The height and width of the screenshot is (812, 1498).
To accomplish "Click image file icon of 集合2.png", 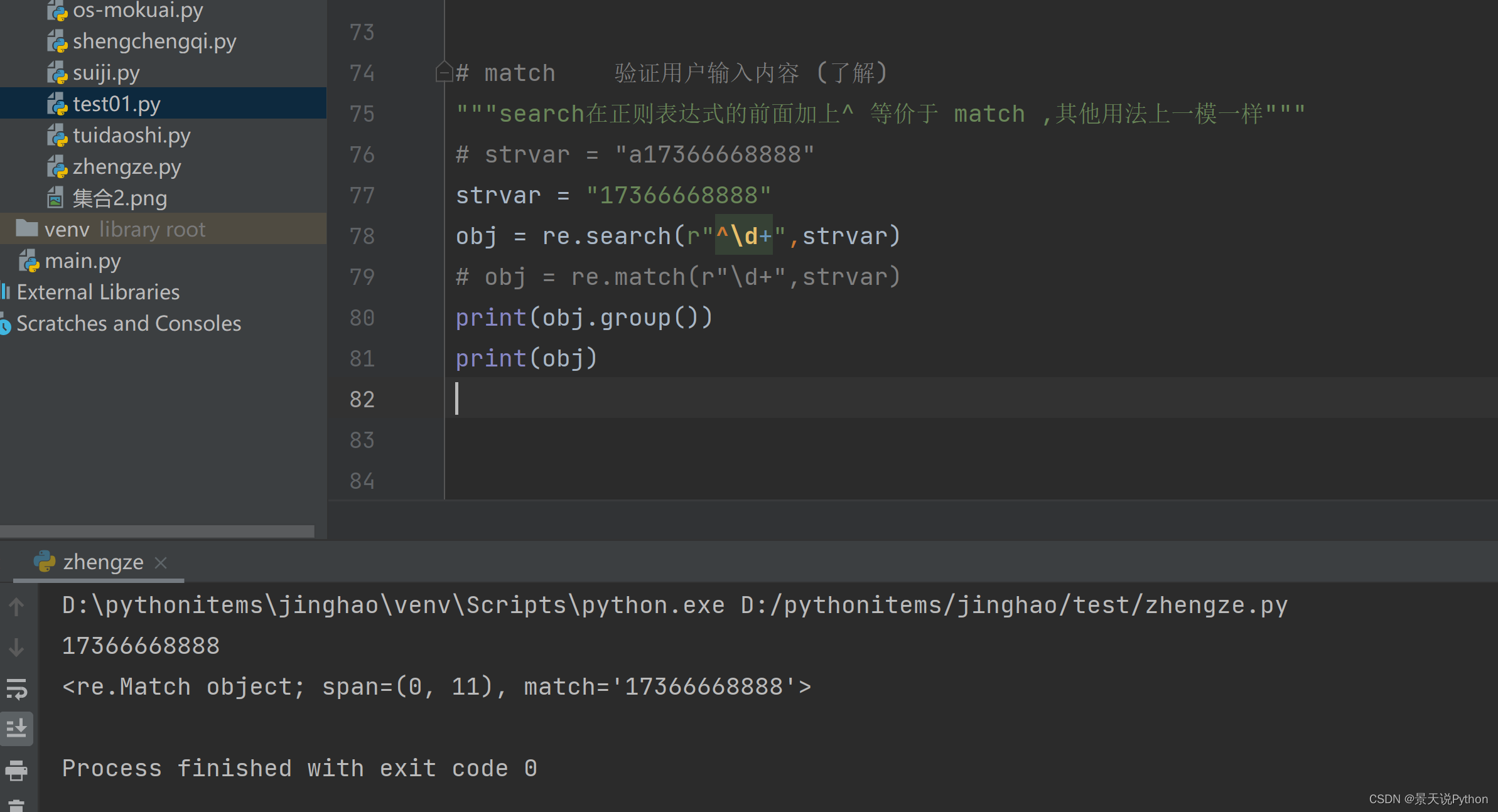I will click(56, 198).
